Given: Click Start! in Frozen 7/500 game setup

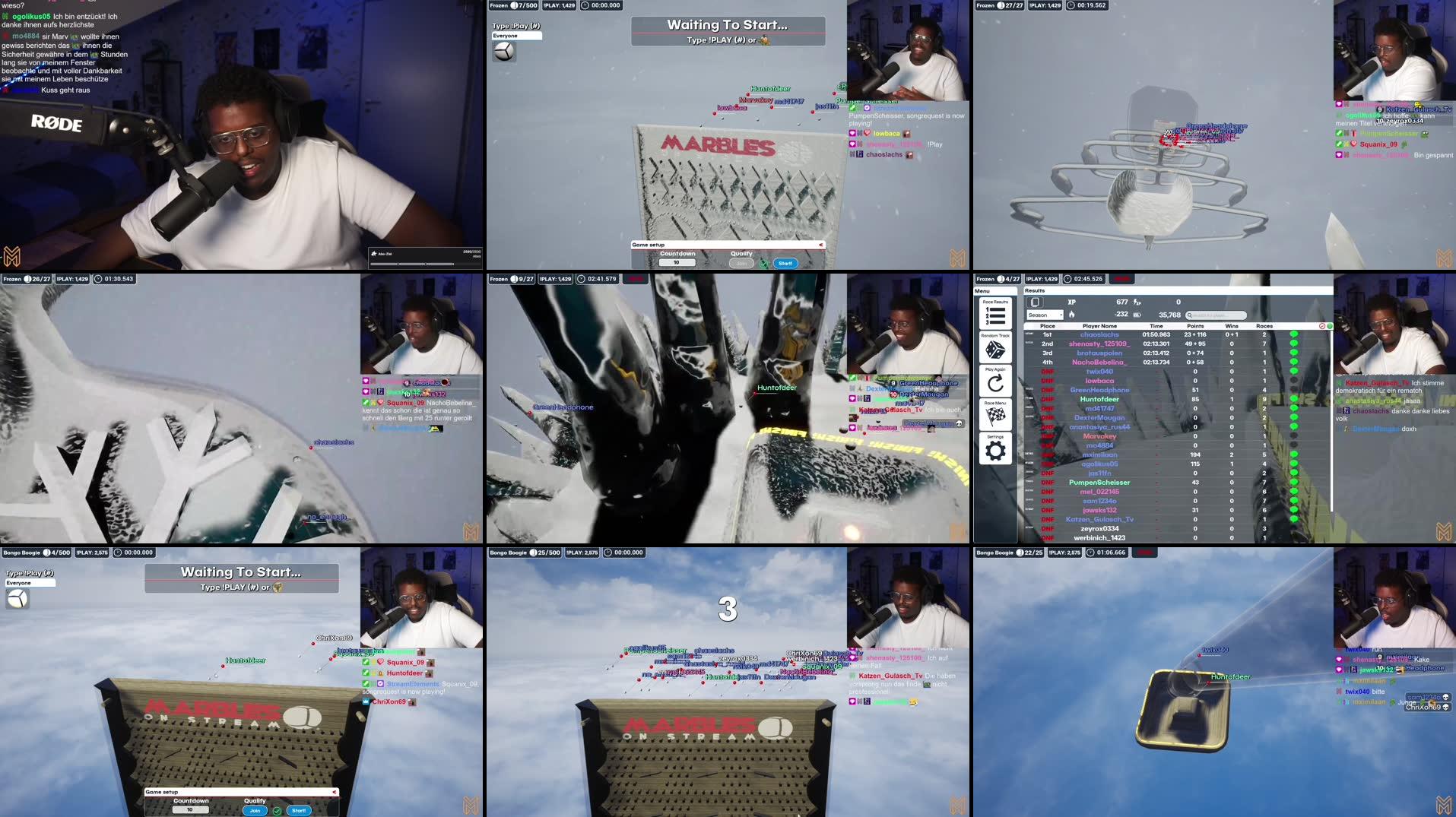Looking at the screenshot, I should (785, 264).
